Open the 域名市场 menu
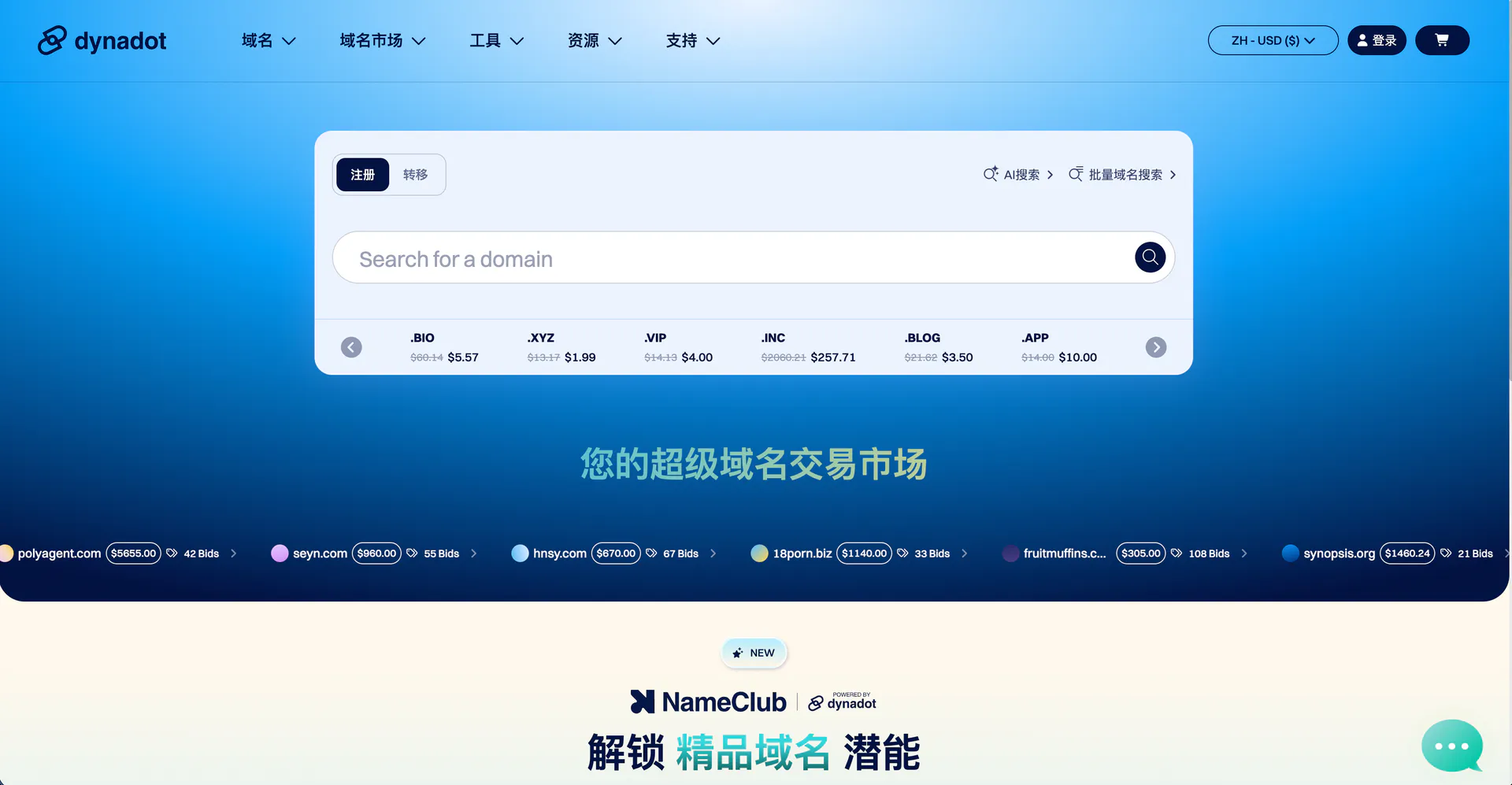This screenshot has height=785, width=1512. [382, 41]
